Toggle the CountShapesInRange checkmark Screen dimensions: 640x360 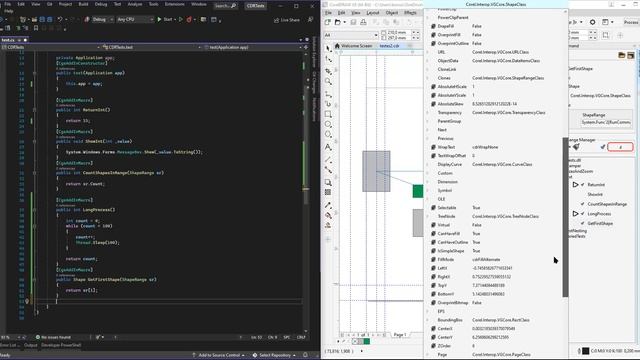pyautogui.click(x=583, y=204)
